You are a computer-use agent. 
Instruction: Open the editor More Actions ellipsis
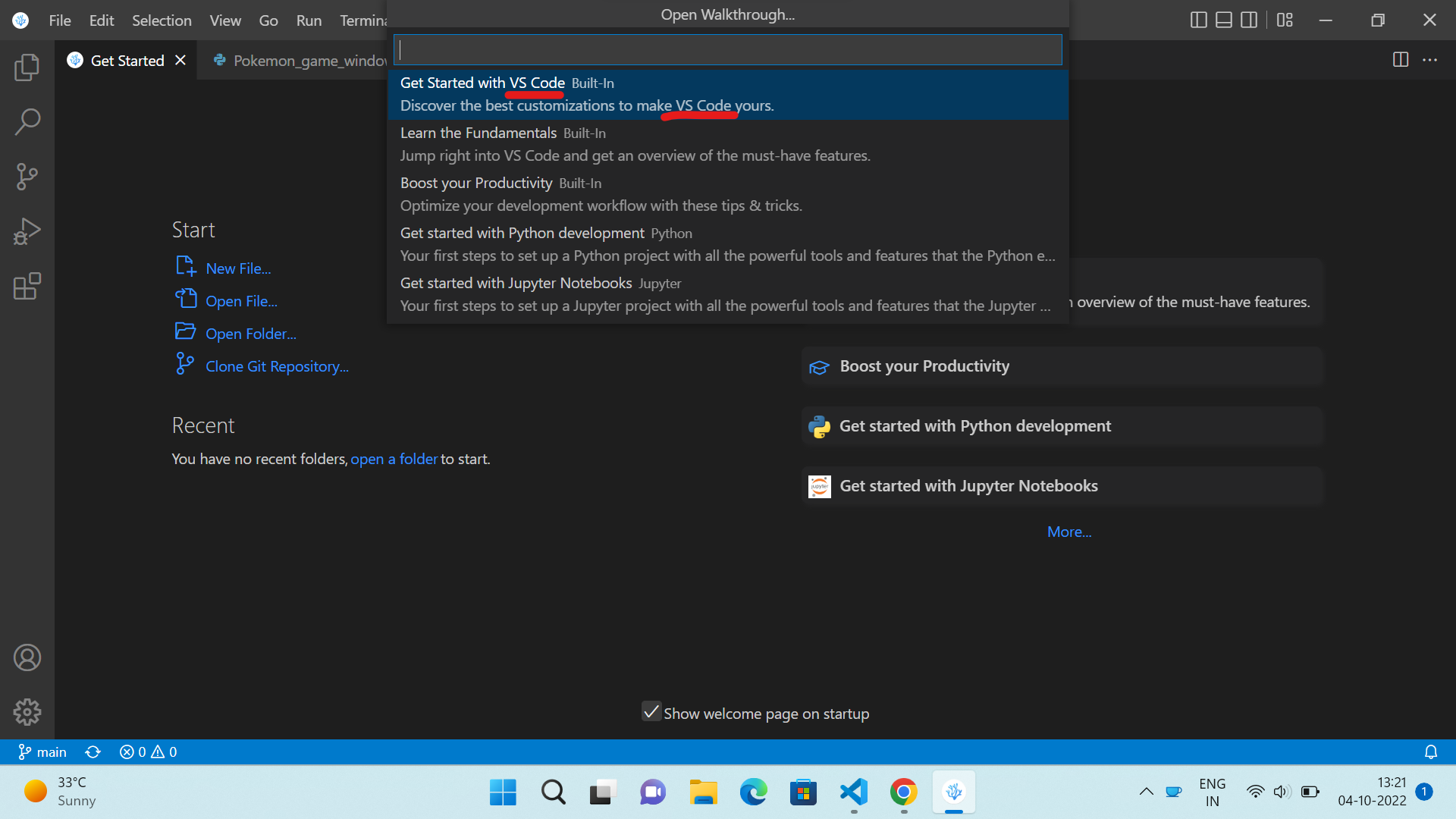pos(1430,60)
